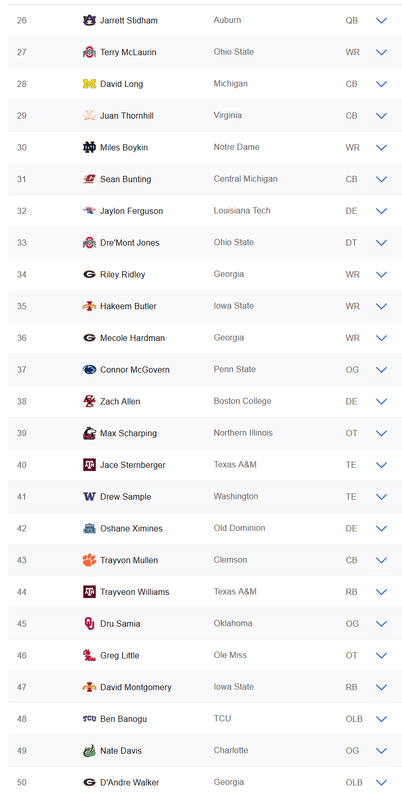This screenshot has height=800, width=402.
Task: Expand the Jace Sternberger row details
Action: (x=381, y=465)
